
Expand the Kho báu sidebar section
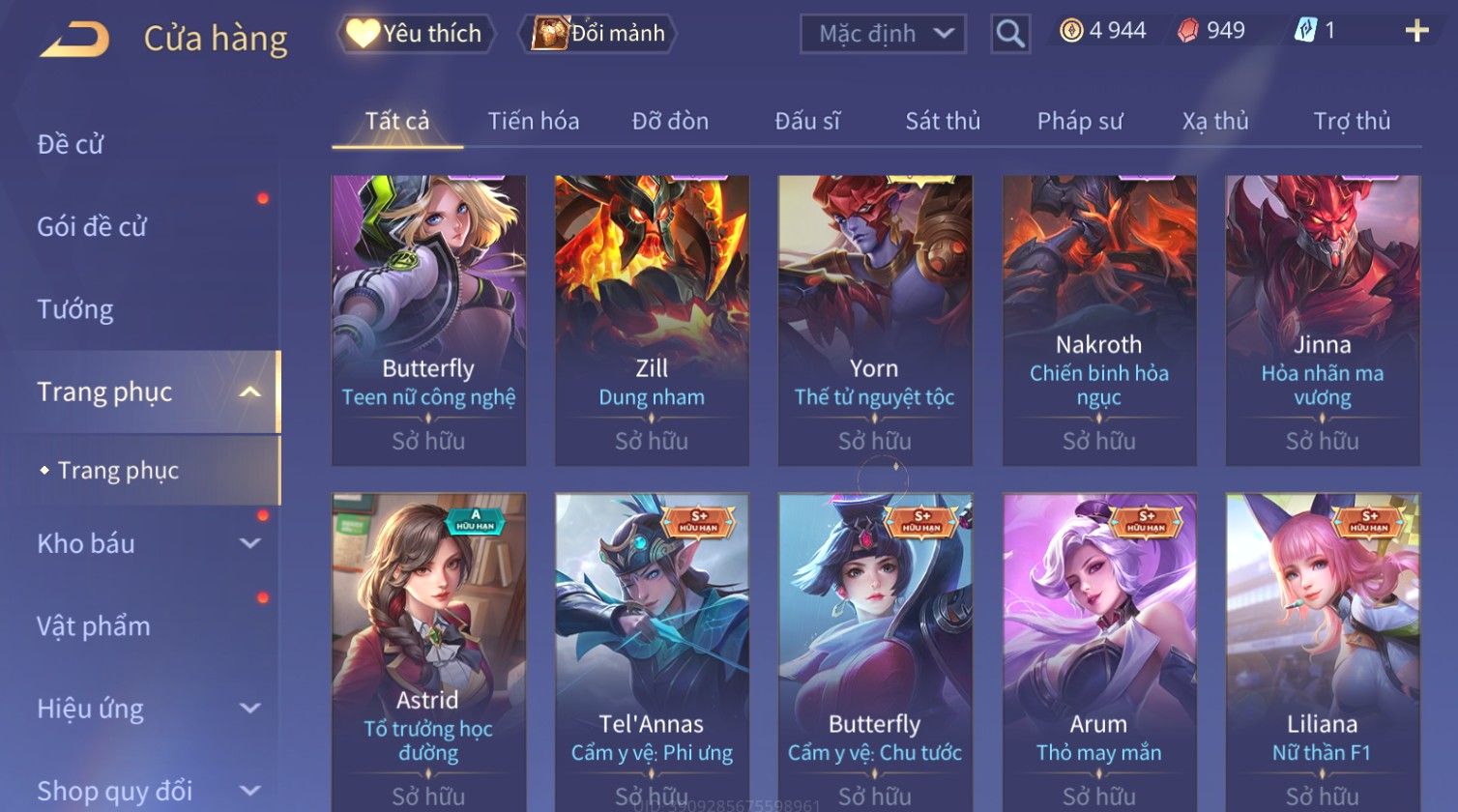click(x=249, y=543)
